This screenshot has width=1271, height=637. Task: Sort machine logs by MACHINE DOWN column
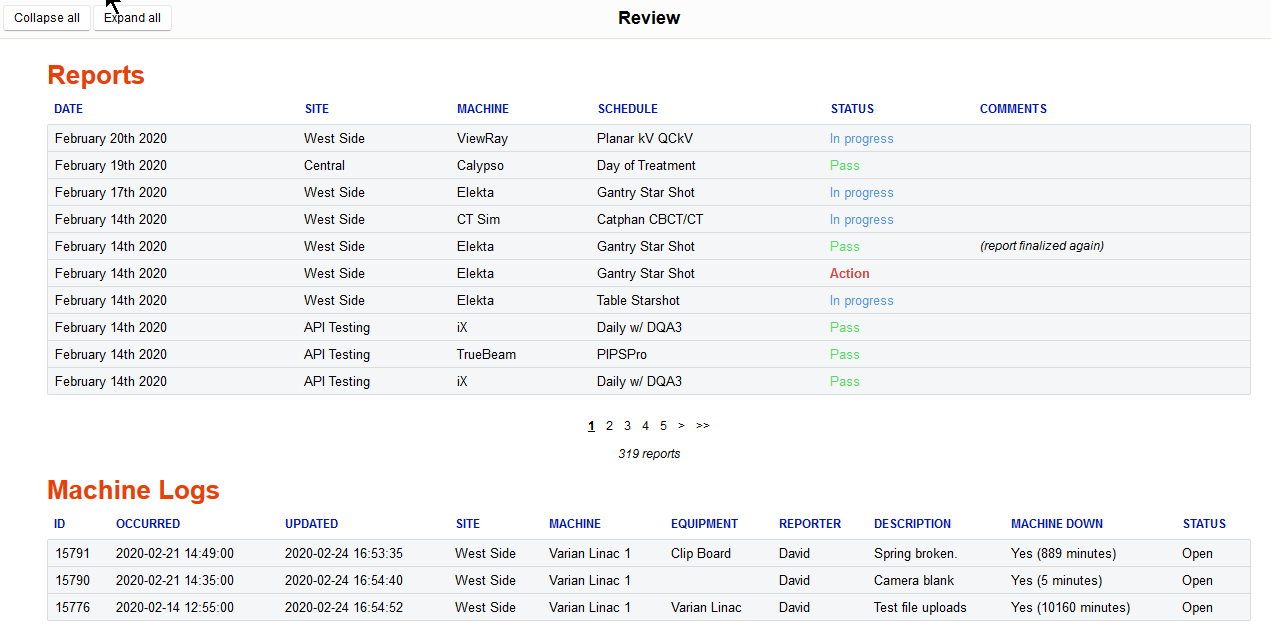coord(1056,523)
